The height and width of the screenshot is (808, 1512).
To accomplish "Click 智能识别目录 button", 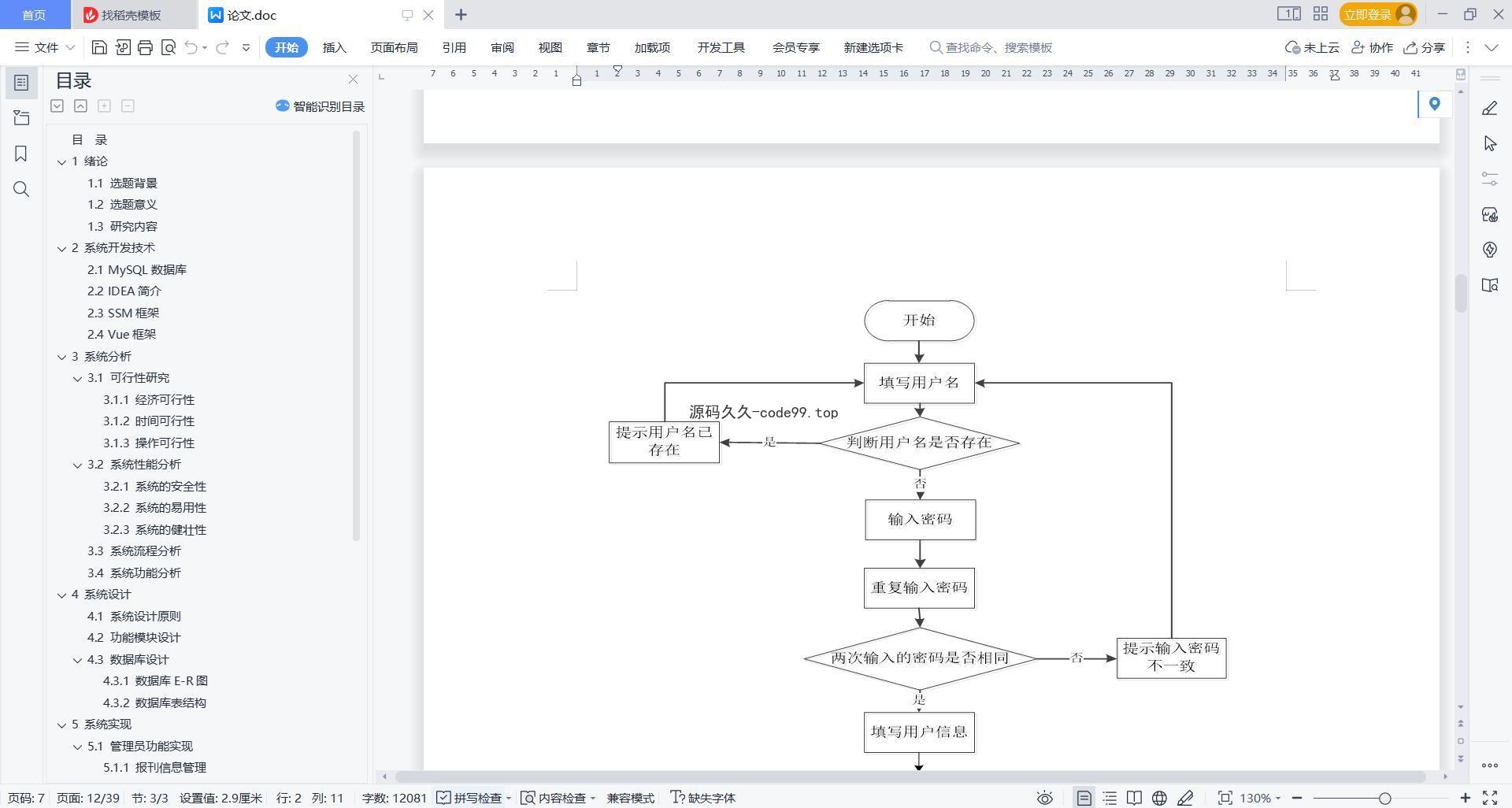I will (x=320, y=106).
